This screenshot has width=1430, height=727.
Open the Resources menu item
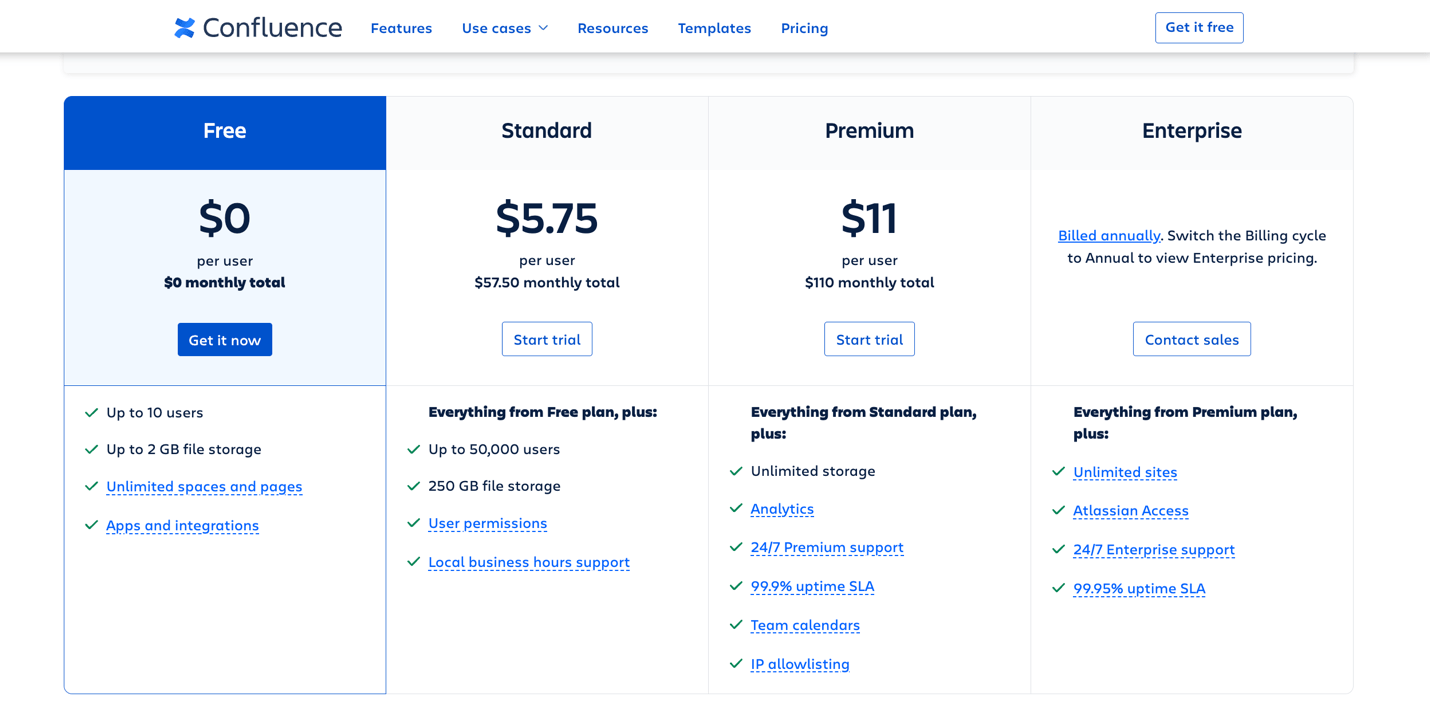(613, 28)
